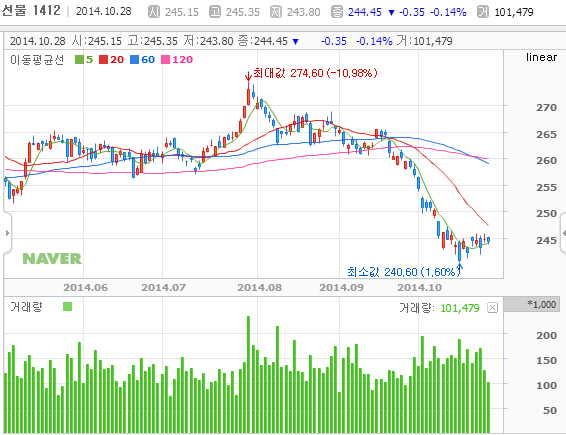
Task: Click the 2014.07 date axis label
Action: click(x=163, y=288)
